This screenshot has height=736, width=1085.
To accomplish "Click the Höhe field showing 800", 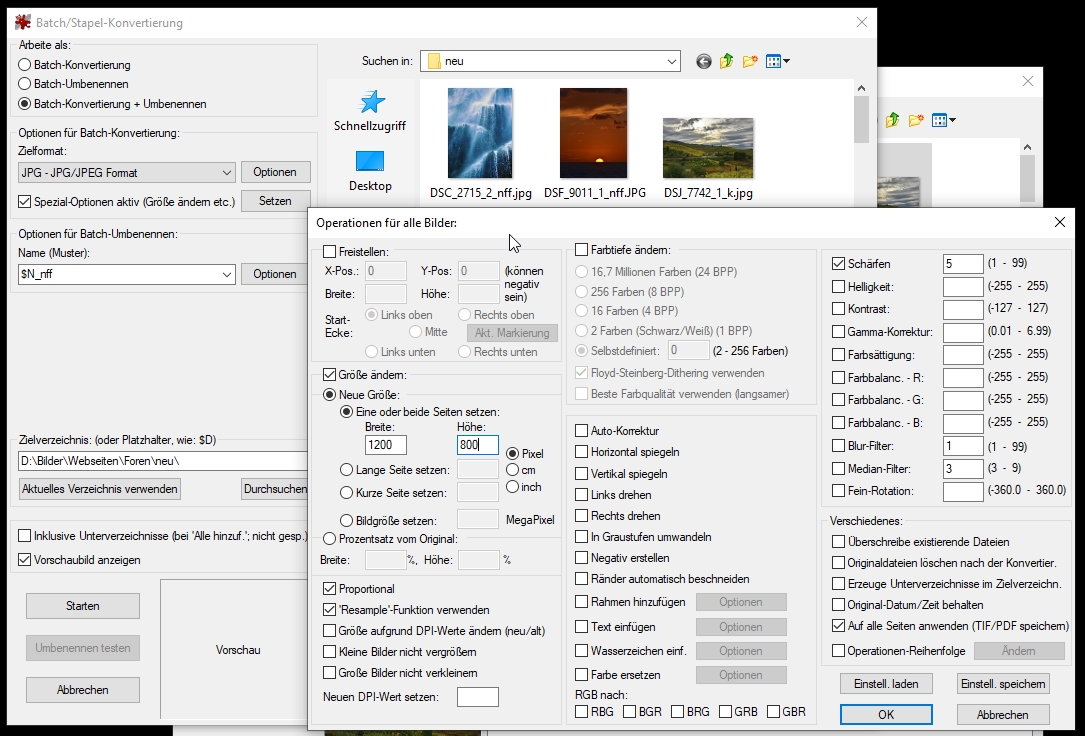I will tap(478, 445).
